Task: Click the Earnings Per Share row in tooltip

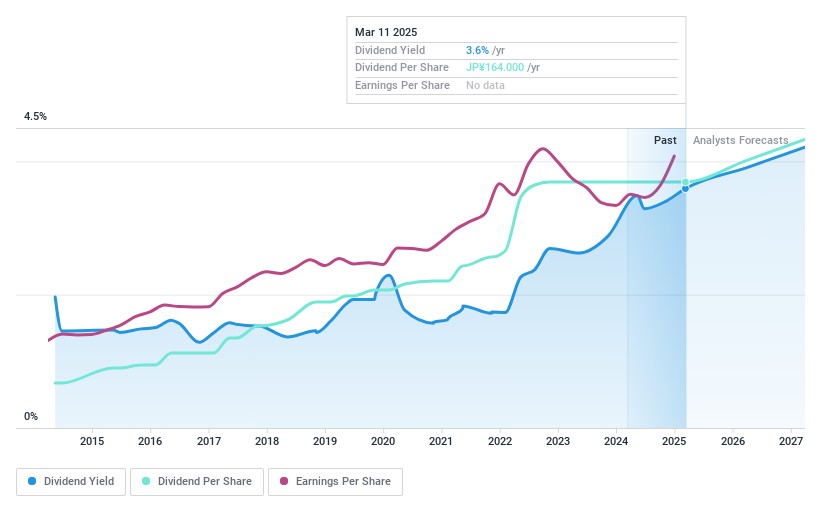Action: (402, 85)
